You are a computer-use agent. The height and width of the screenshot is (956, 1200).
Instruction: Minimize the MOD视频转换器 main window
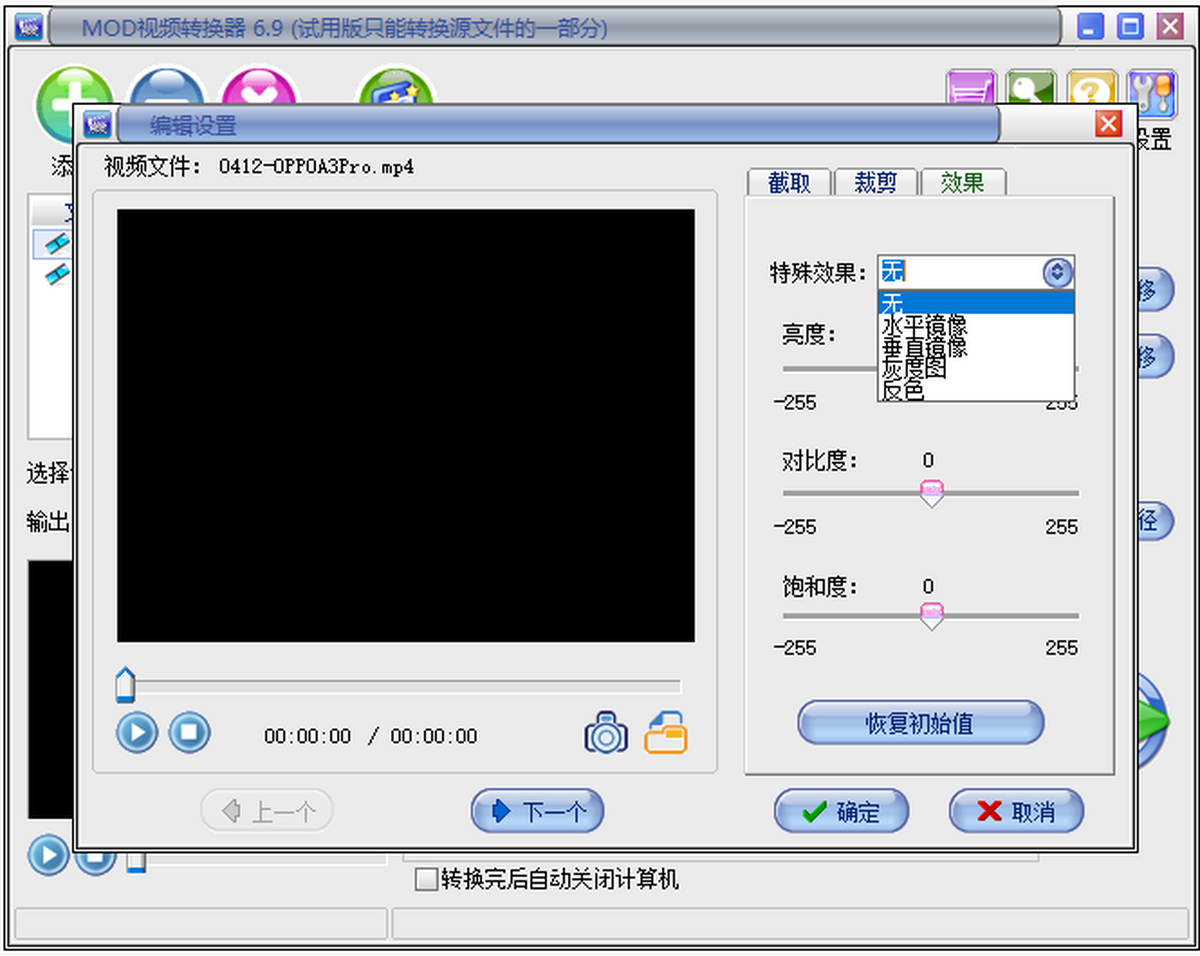1091,27
